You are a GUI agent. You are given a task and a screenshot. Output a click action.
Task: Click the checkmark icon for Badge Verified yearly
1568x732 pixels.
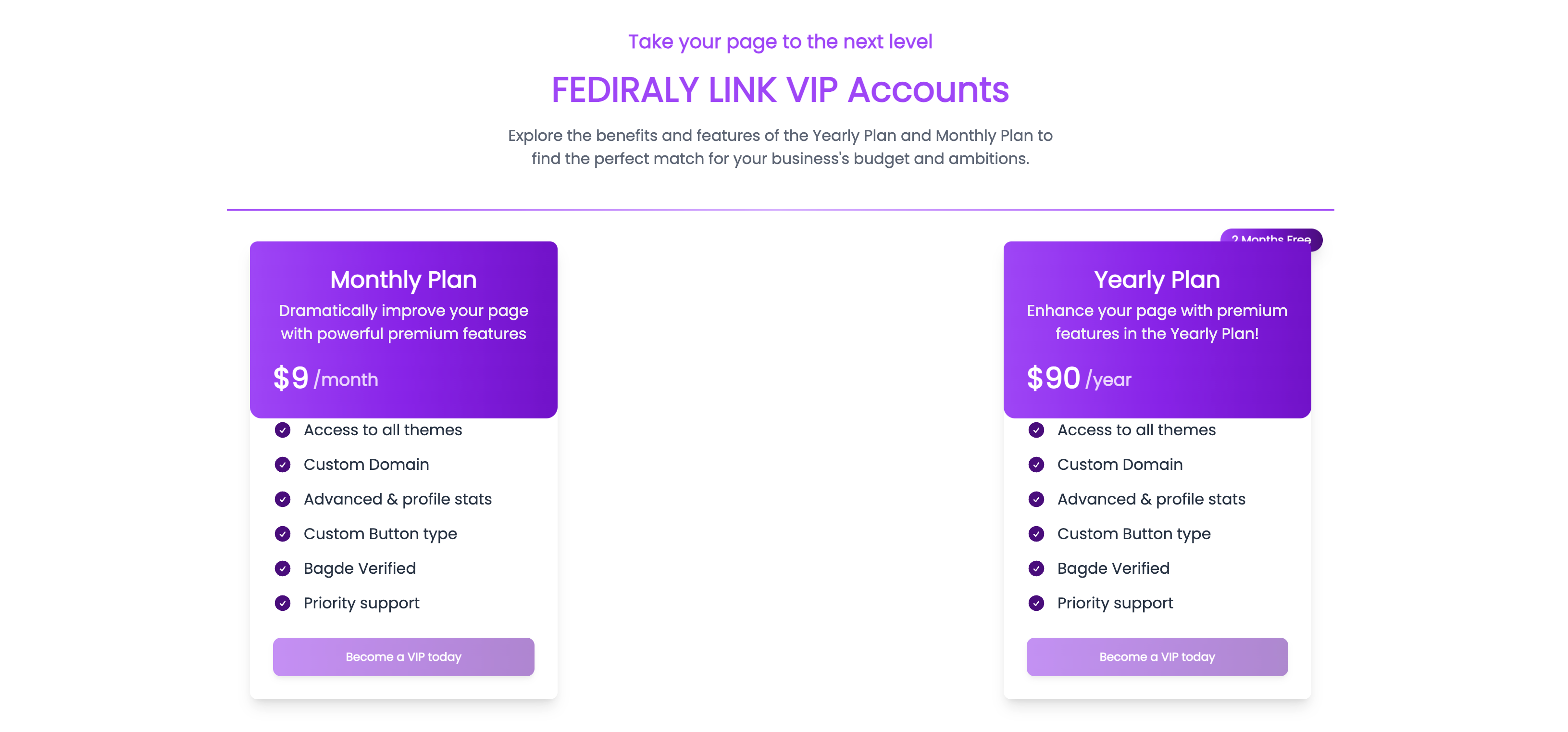(x=1038, y=568)
